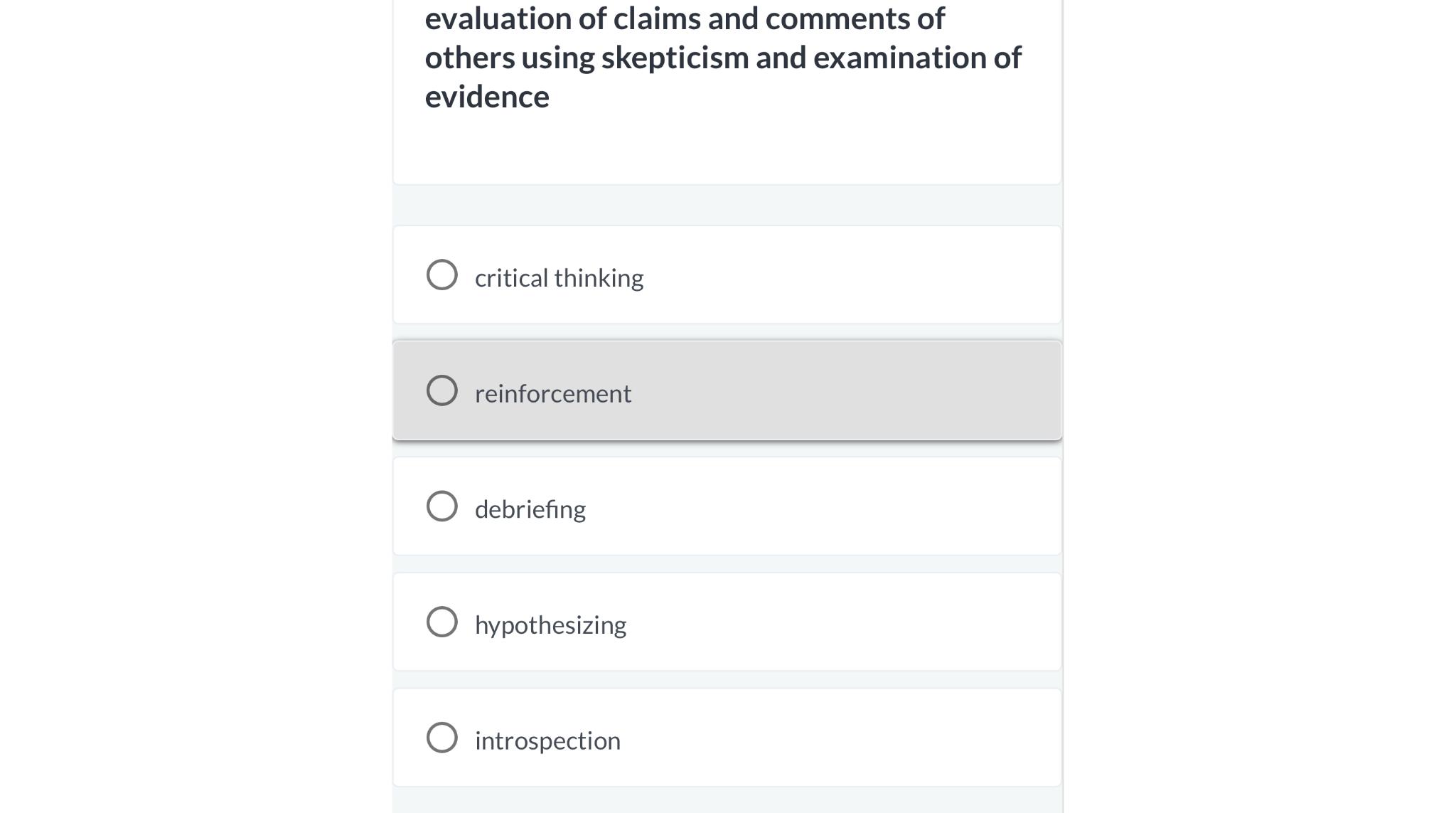Select the debriefing radio button
The height and width of the screenshot is (813, 1456).
click(442, 506)
